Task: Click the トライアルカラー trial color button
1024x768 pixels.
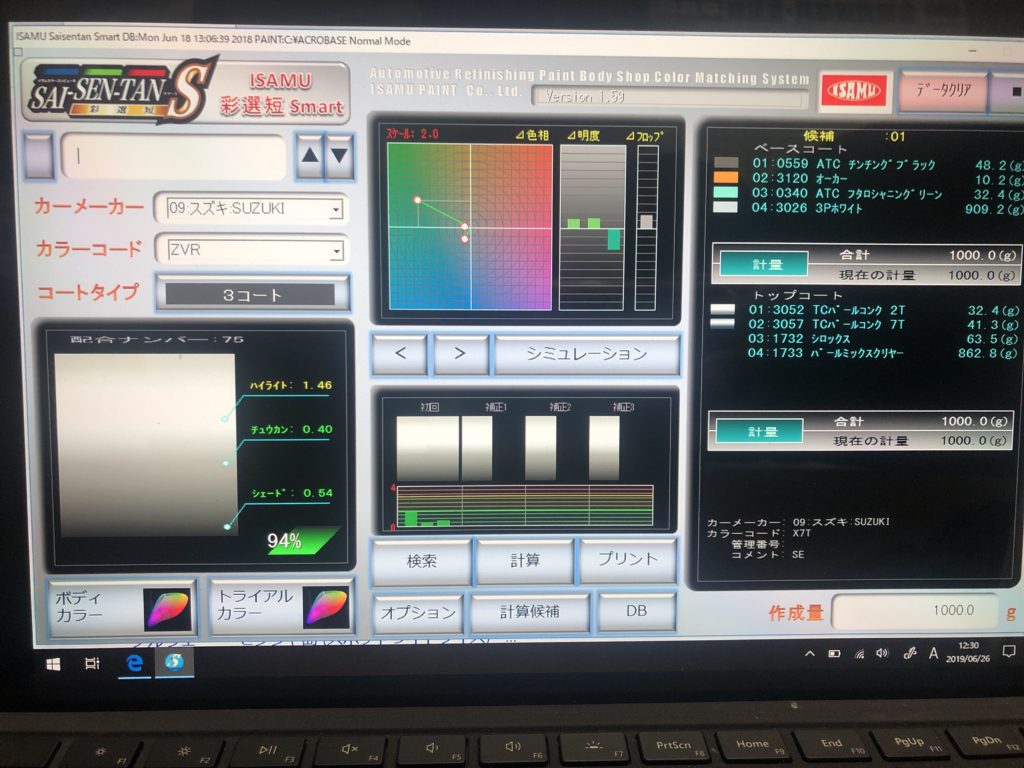Action: [281, 606]
